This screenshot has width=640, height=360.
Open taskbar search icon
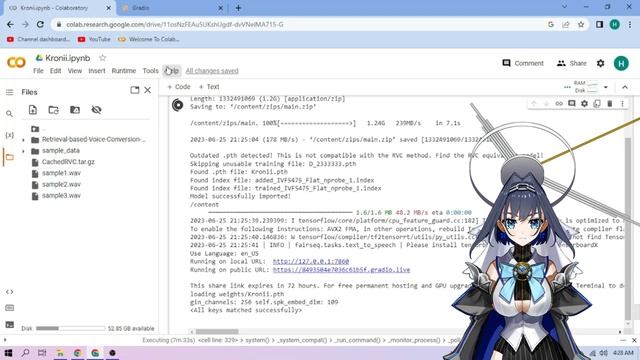coord(25,353)
